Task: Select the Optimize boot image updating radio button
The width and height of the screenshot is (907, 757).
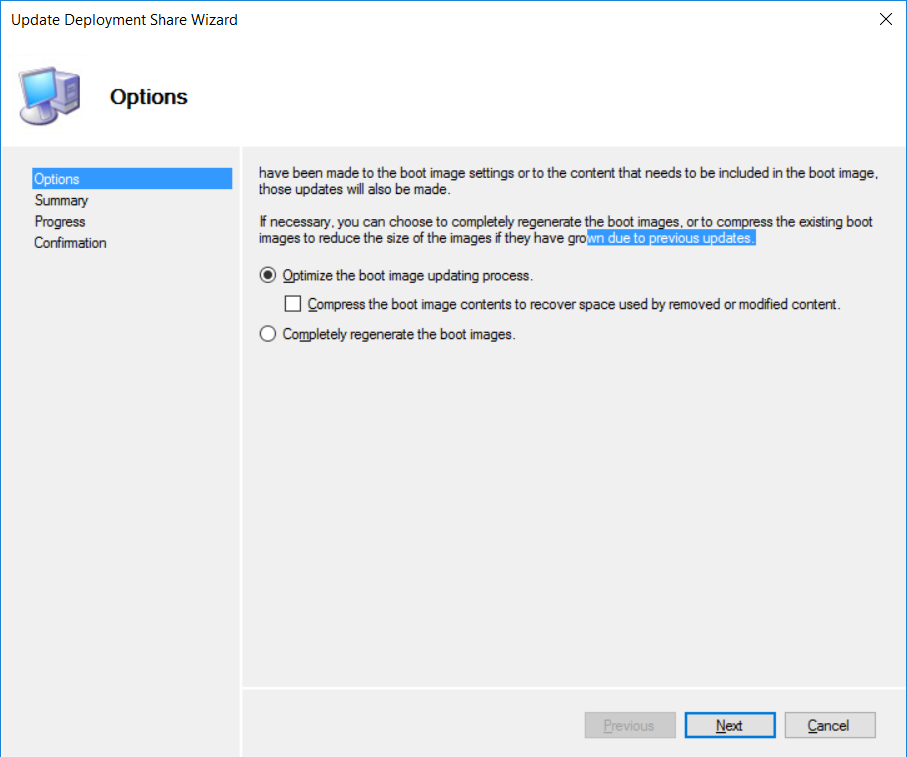Action: coord(267,275)
